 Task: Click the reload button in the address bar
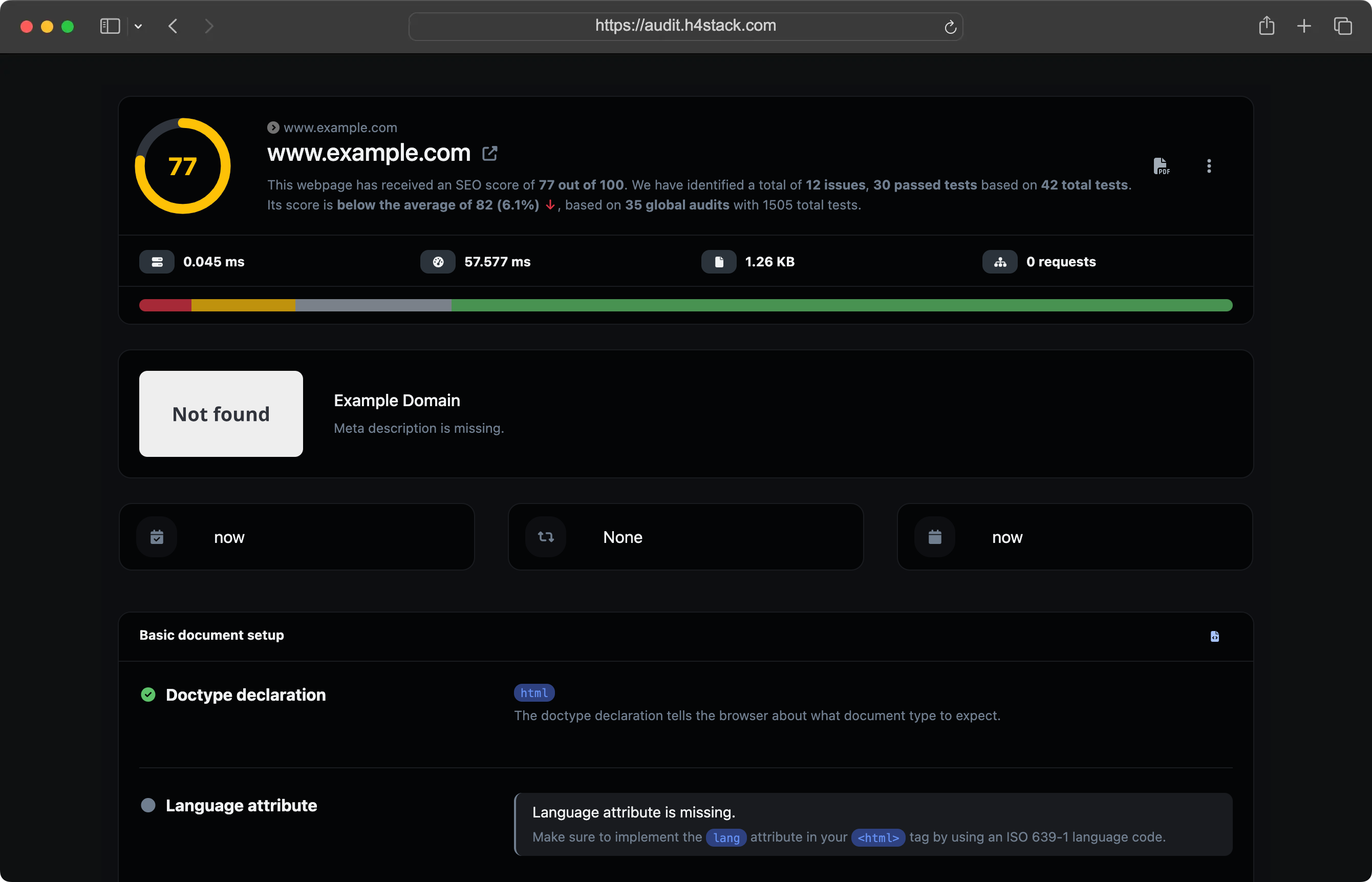pyautogui.click(x=950, y=26)
